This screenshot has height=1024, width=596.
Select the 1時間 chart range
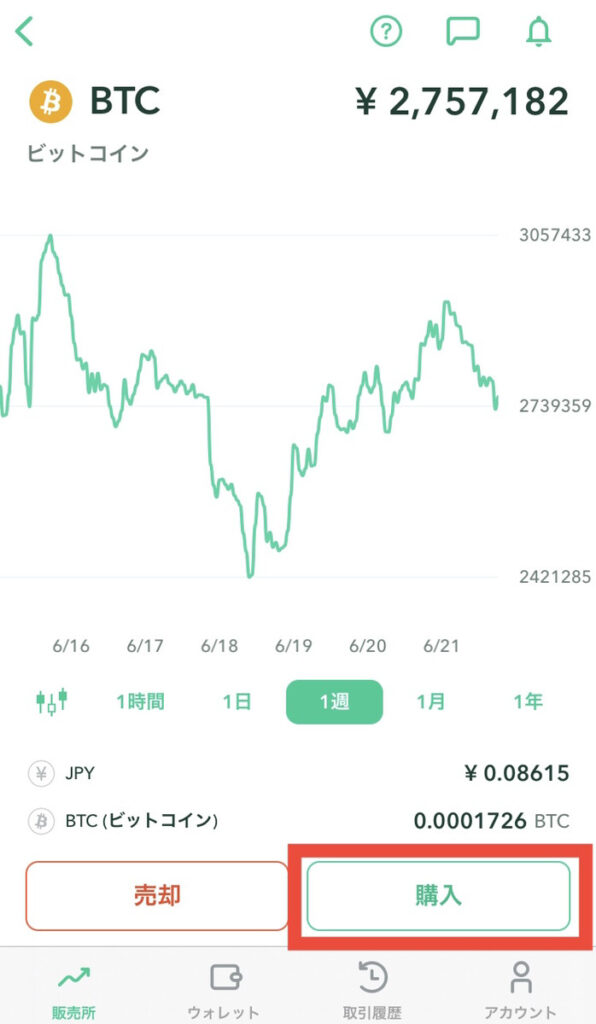coord(140,702)
